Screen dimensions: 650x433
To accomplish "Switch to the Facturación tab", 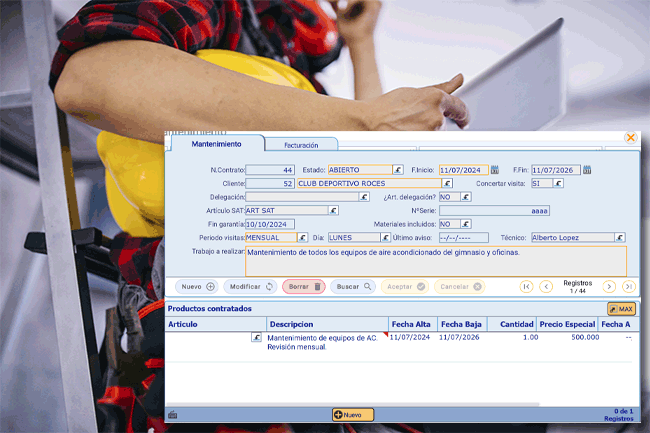I will [301, 145].
